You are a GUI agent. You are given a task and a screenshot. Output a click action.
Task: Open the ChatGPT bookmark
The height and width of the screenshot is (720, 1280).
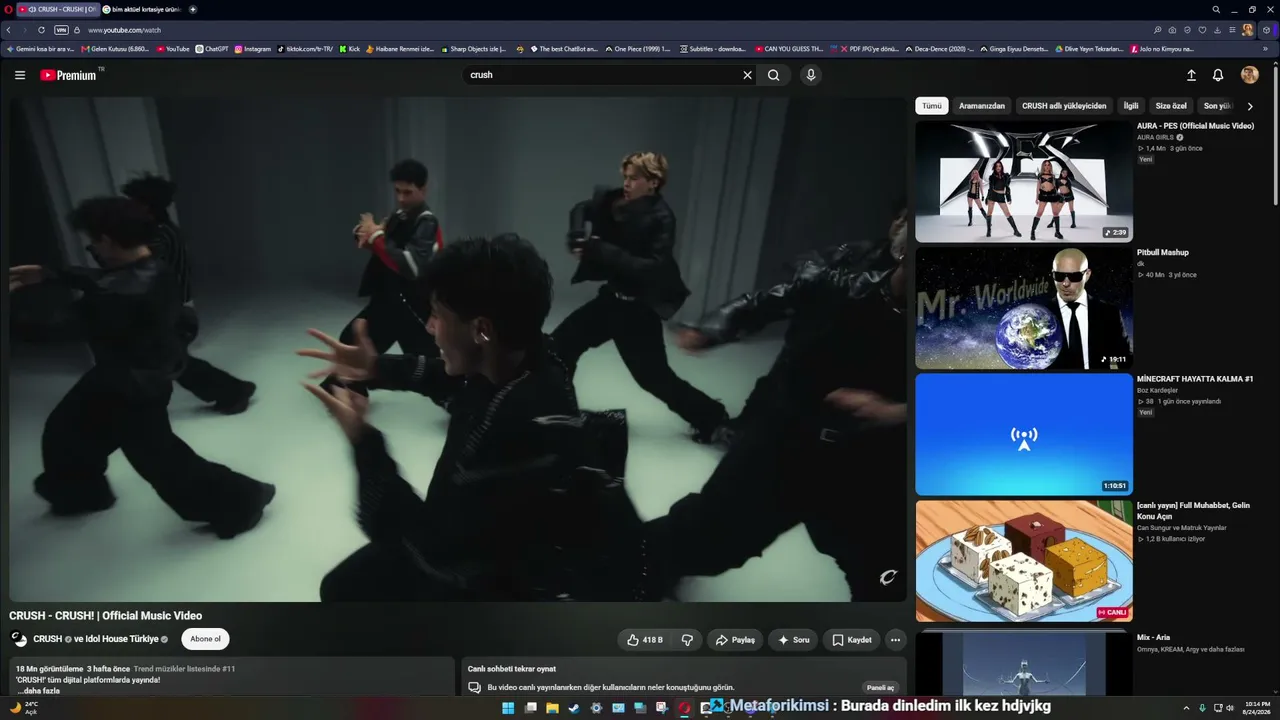(x=212, y=48)
